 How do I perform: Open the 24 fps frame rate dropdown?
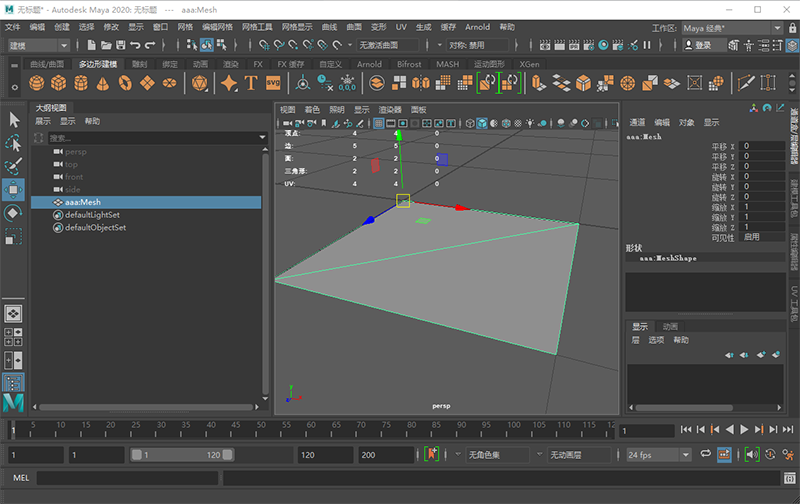pos(658,455)
